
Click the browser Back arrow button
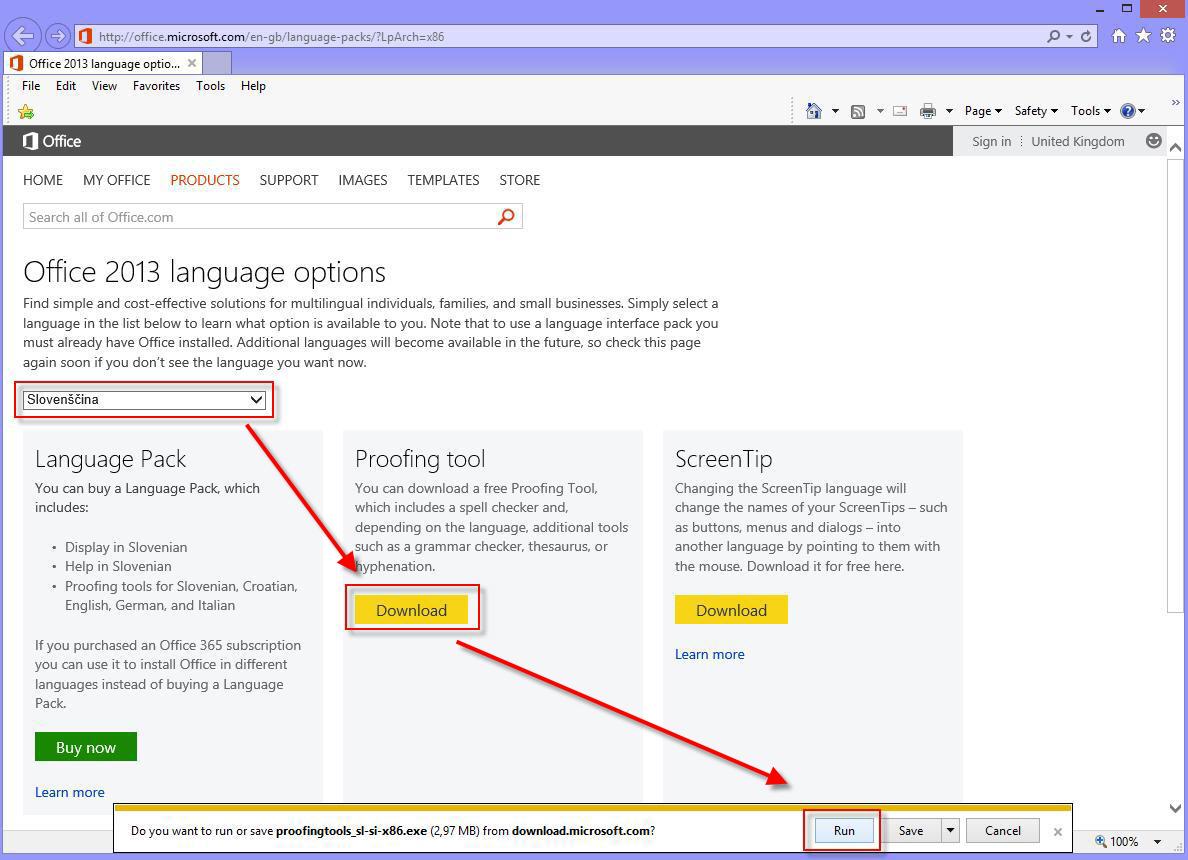point(24,36)
